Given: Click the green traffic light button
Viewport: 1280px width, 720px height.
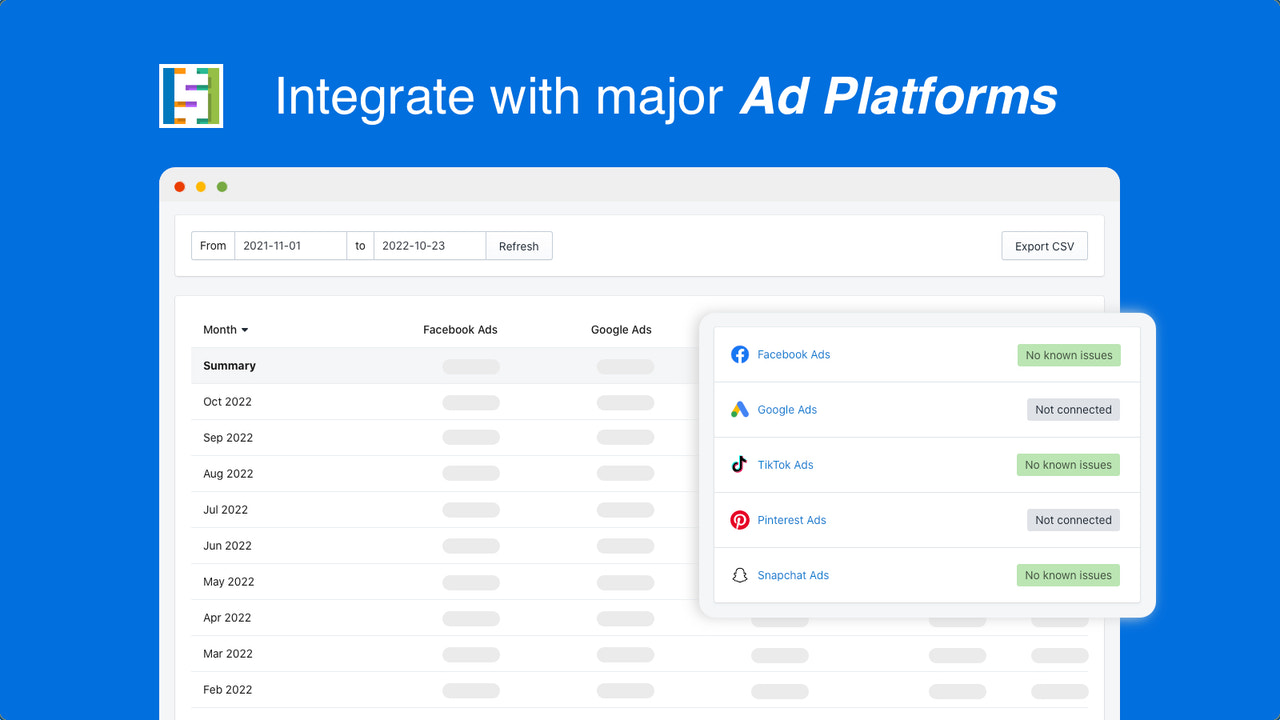Looking at the screenshot, I should pos(221,186).
